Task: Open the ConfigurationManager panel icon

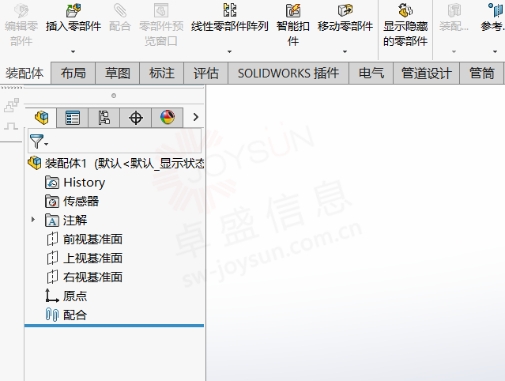Action: pos(104,118)
